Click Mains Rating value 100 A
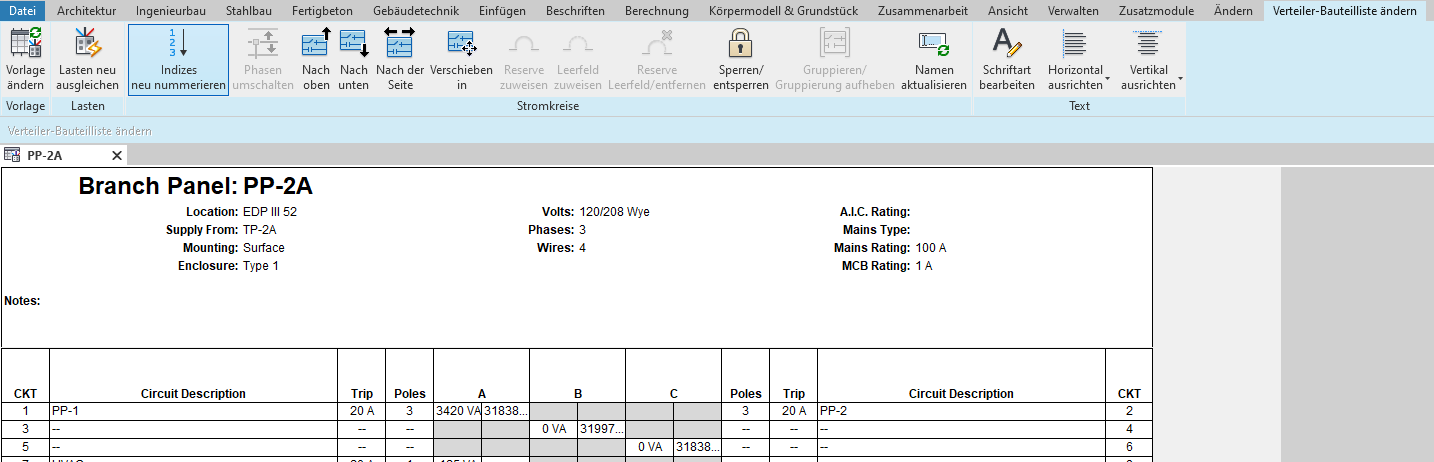The image size is (1434, 462). tap(930, 248)
